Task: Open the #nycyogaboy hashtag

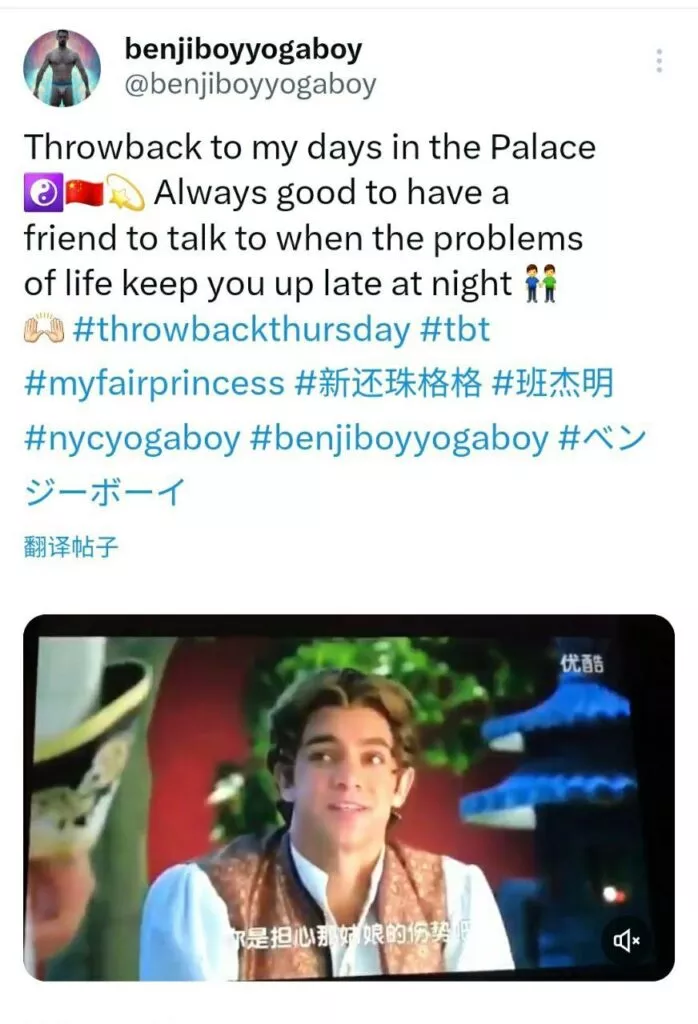Action: click(x=132, y=439)
